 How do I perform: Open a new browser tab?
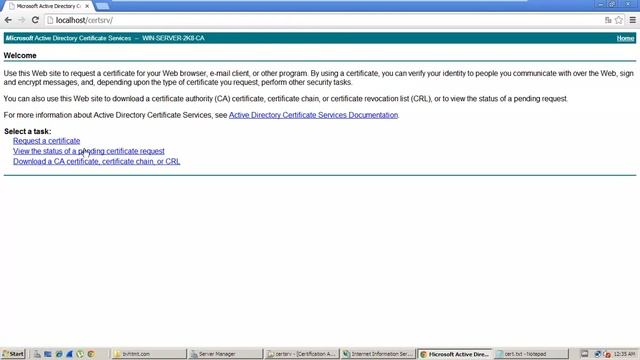(x=102, y=6)
